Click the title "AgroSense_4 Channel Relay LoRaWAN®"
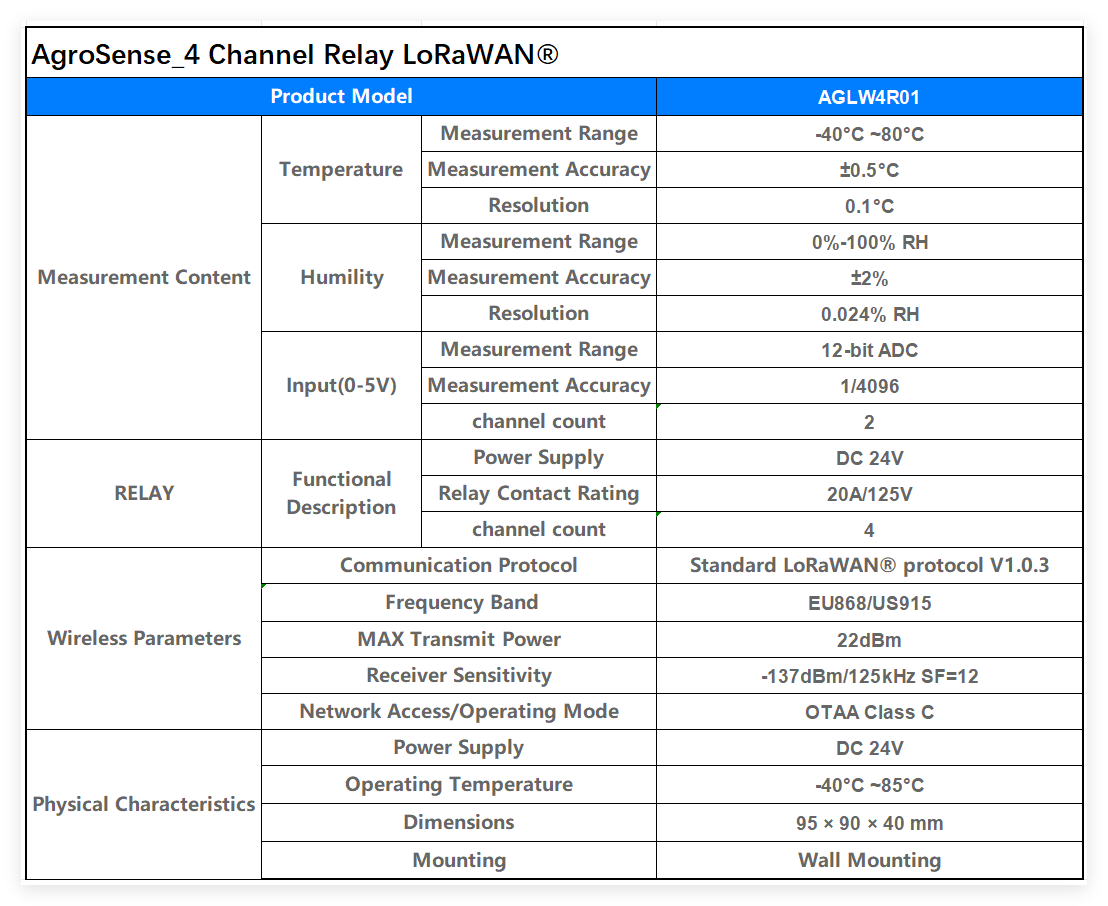The image size is (1108, 906). 295,54
